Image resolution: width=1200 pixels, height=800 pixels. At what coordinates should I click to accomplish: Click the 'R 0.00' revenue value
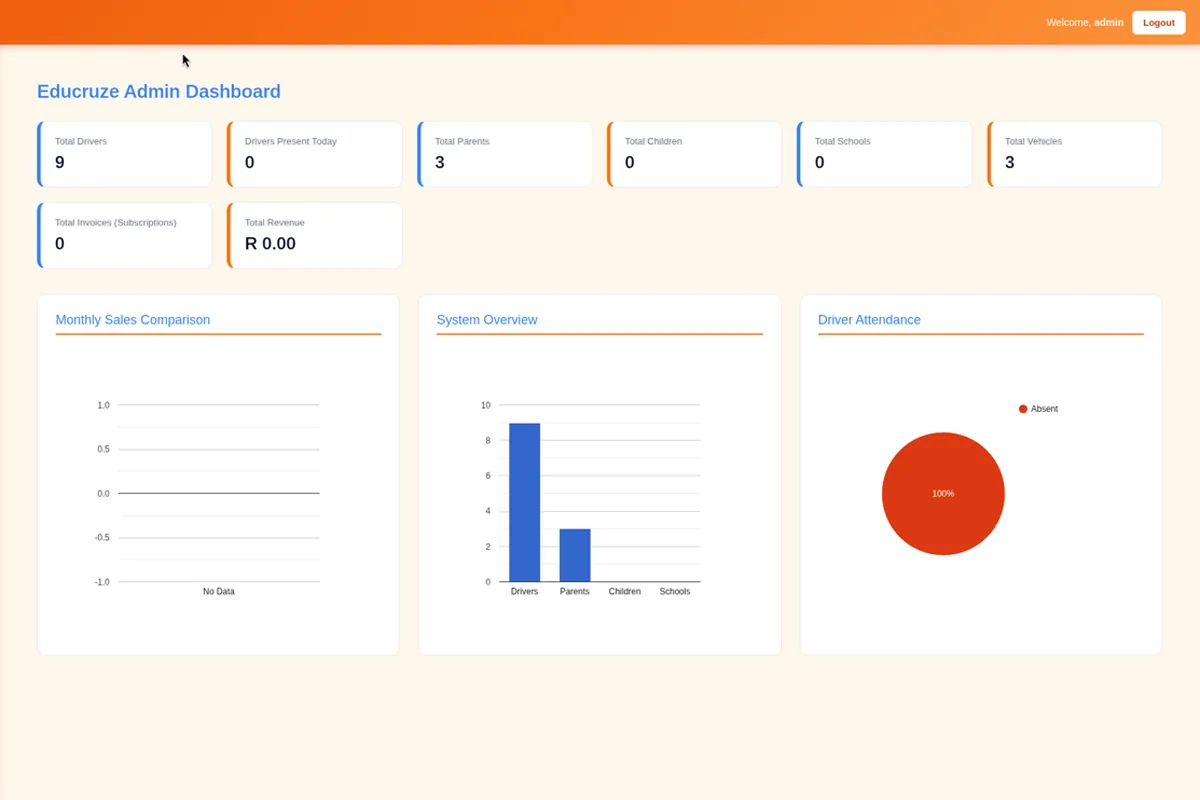point(270,243)
